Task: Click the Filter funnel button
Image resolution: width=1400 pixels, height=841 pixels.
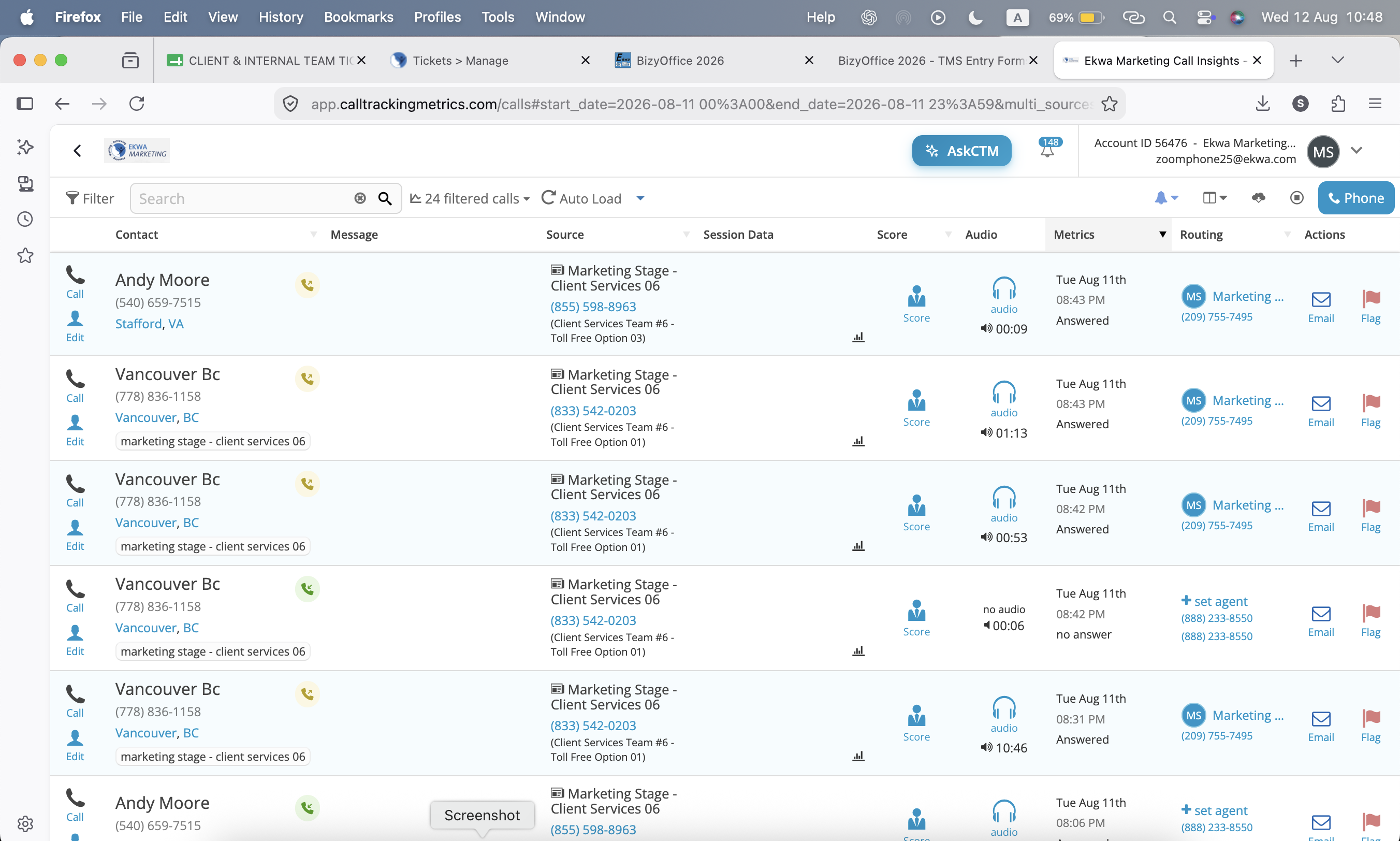Action: [90, 198]
